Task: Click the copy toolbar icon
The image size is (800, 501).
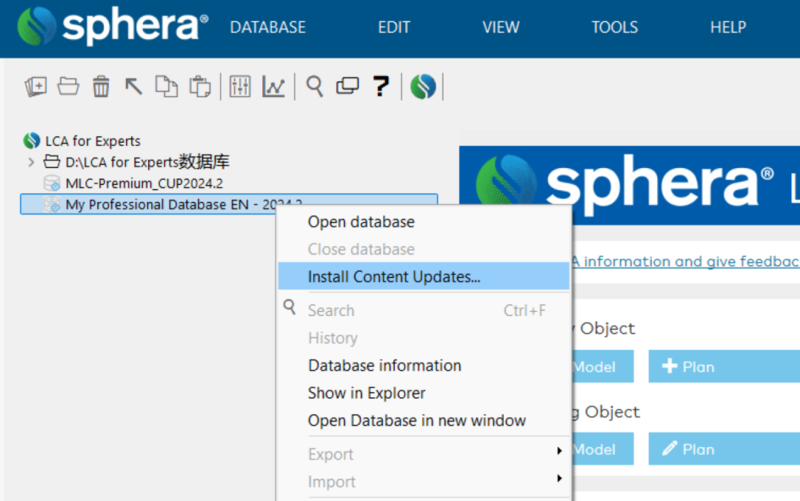Action: click(166, 87)
